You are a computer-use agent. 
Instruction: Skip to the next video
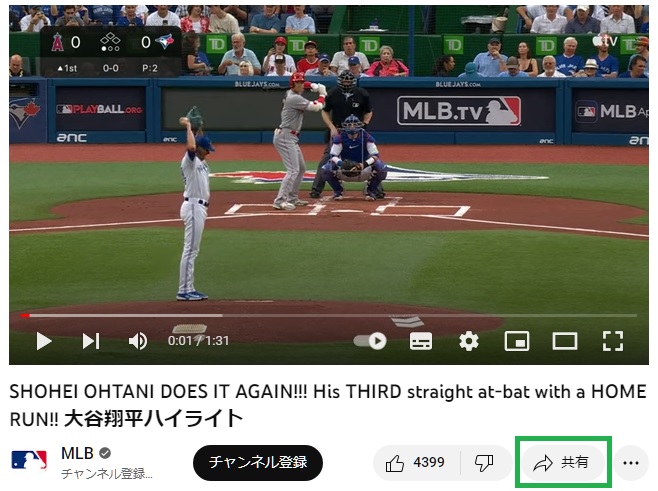click(x=91, y=341)
